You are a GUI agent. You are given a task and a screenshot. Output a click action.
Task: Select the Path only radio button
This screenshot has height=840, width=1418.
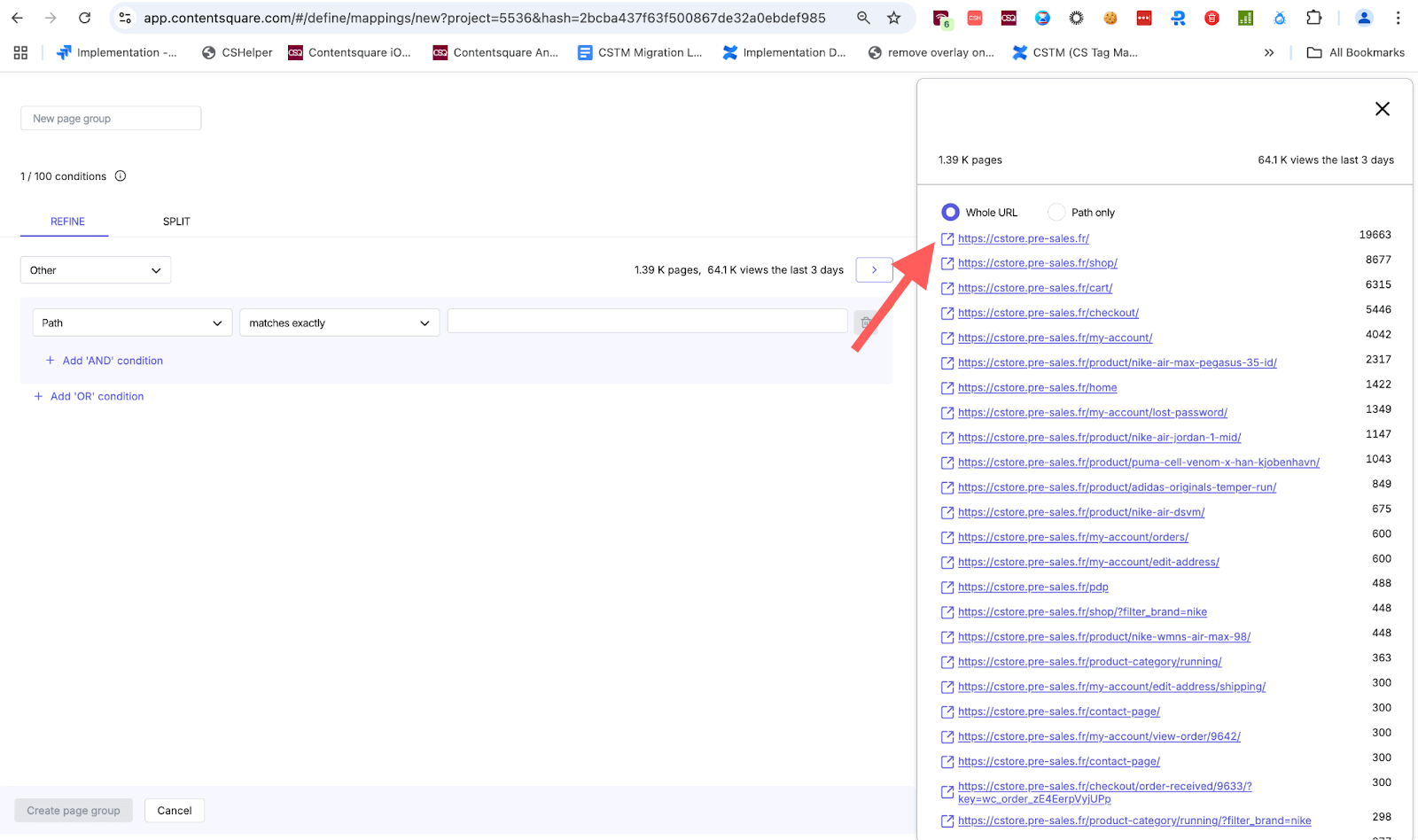point(1056,212)
